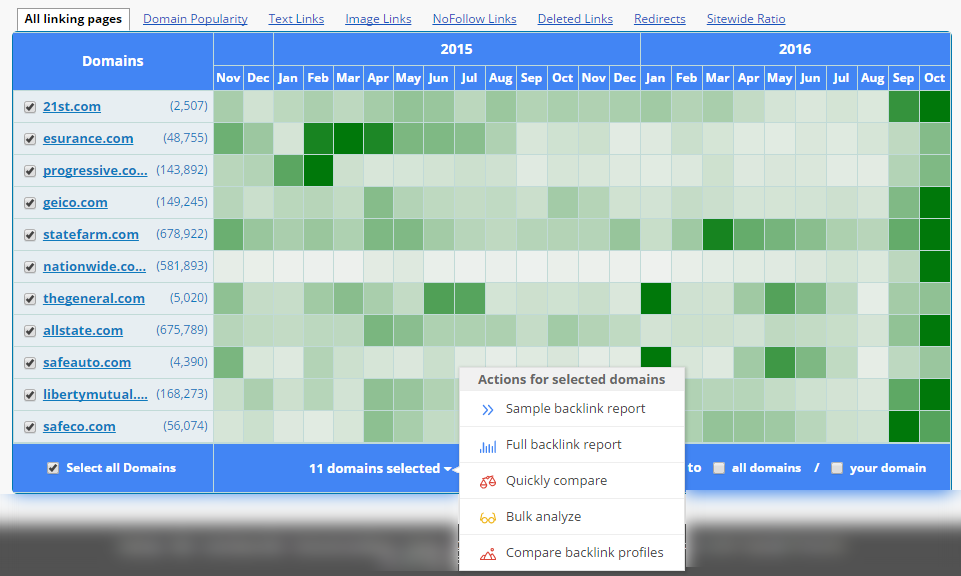Click the 2015 year header
The width and height of the screenshot is (961, 576).
(457, 49)
